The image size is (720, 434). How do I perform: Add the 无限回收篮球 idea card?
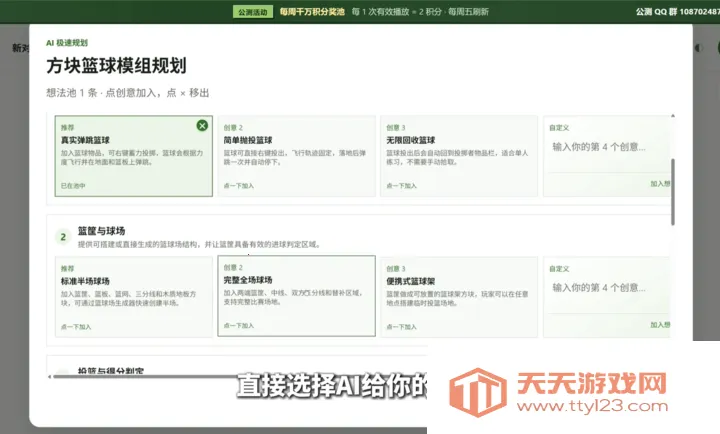459,156
